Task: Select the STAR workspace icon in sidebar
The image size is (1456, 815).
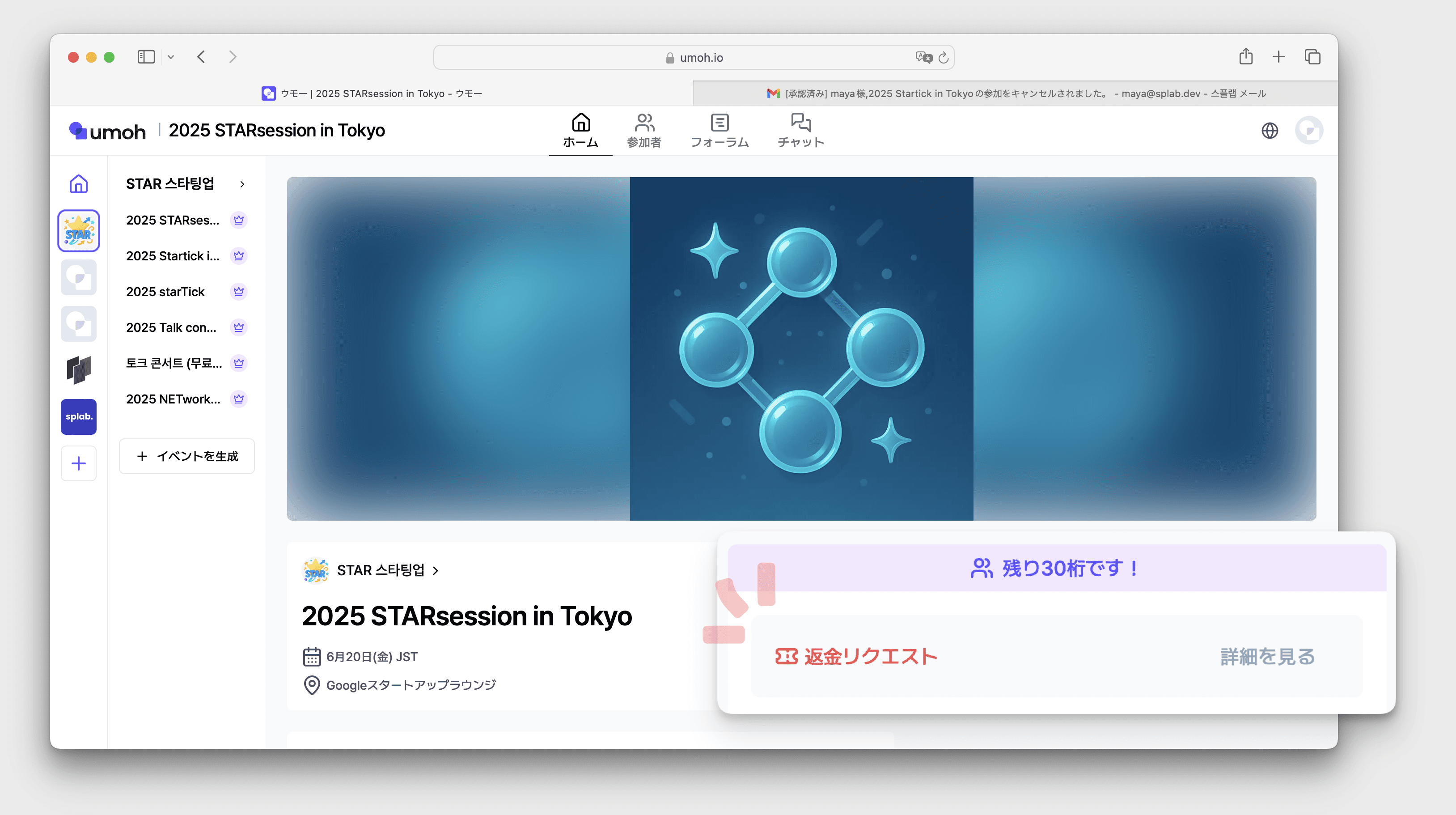Action: coord(79,231)
